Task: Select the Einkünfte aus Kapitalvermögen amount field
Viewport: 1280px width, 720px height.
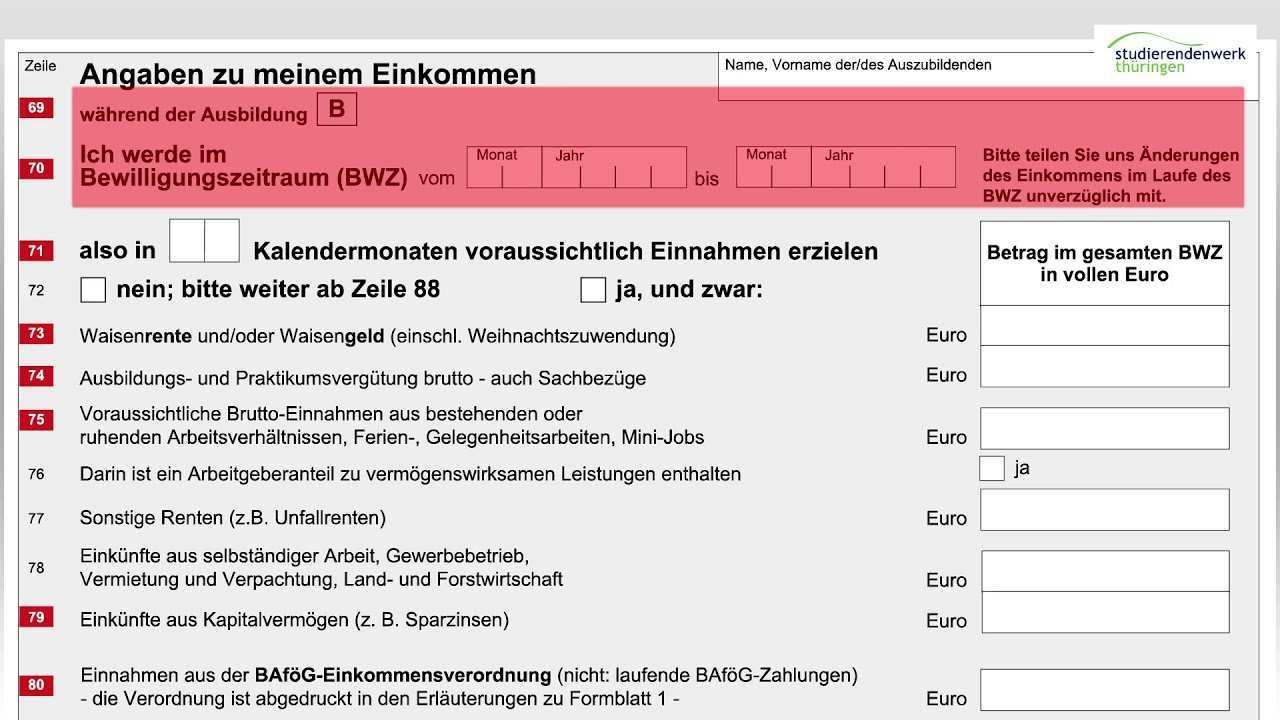Action: pyautogui.click(x=1104, y=612)
